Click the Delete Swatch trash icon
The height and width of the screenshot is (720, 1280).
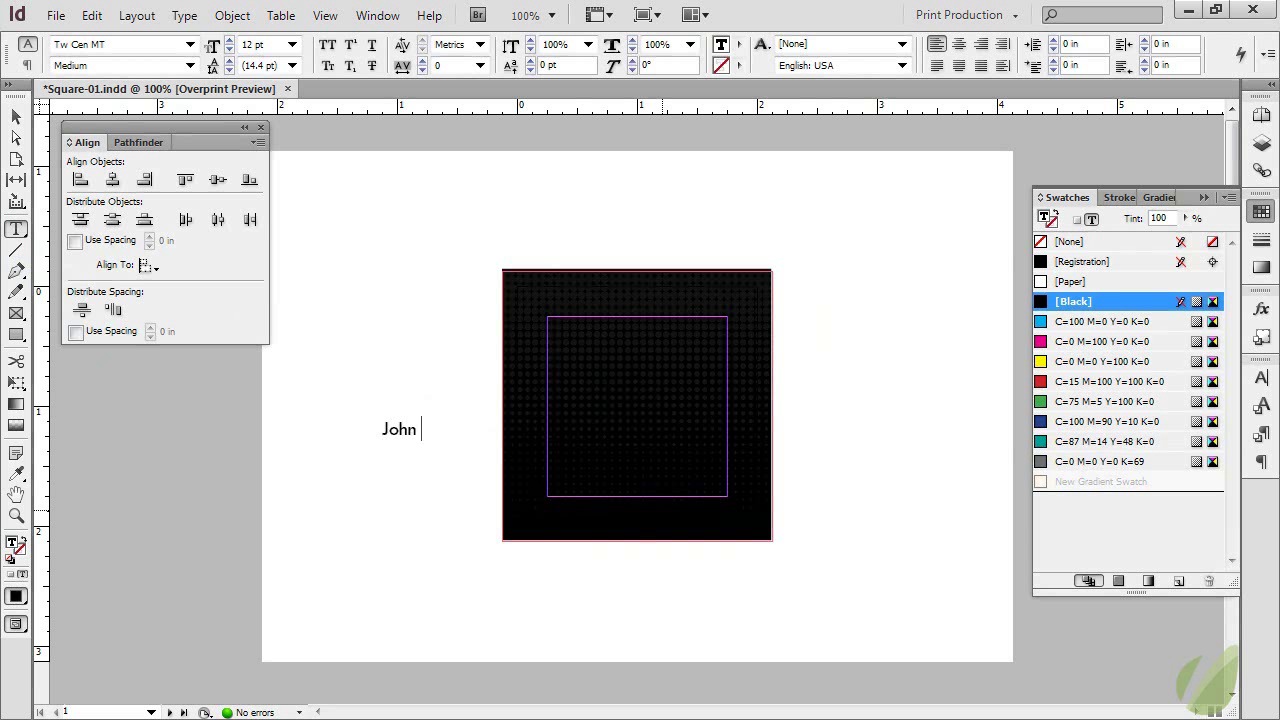click(1209, 581)
